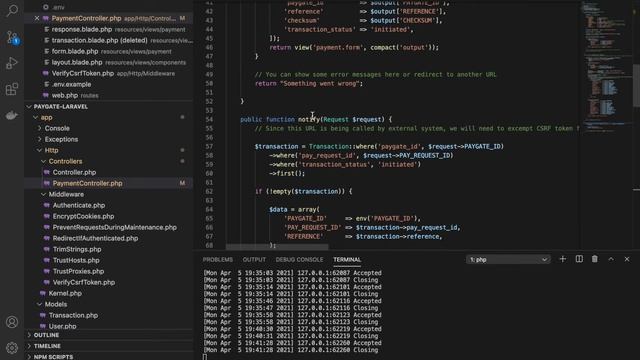Open EncryptCookies.php file

(109, 217)
